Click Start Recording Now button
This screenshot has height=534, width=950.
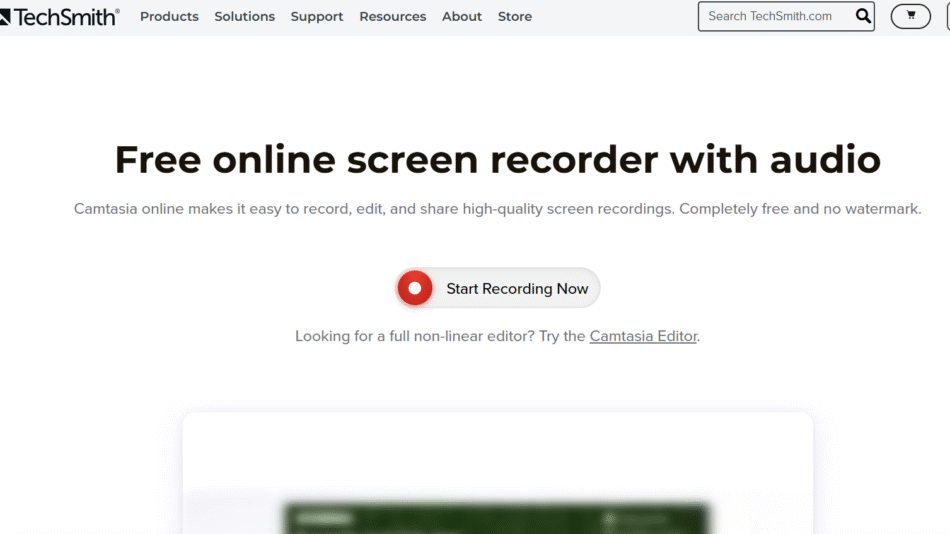[x=498, y=288]
